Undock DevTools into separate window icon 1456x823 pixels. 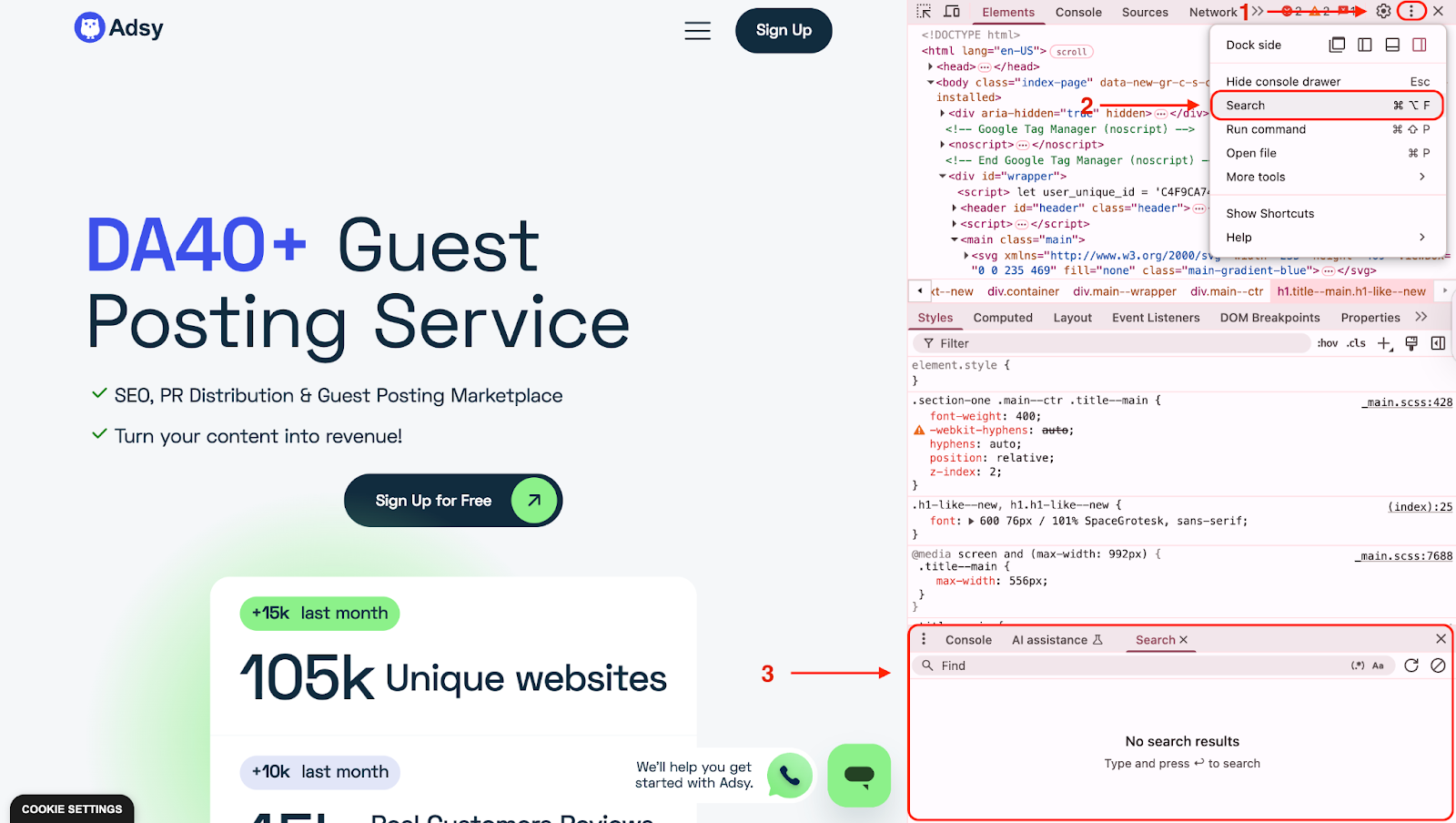[x=1337, y=45]
